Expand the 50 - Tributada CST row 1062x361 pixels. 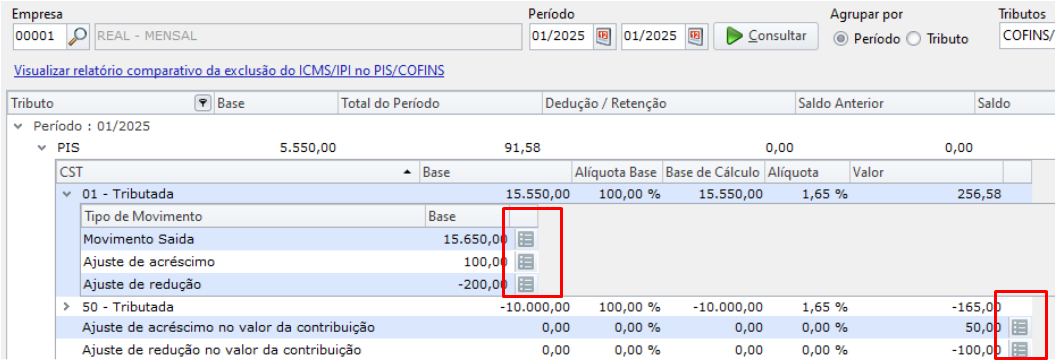tap(66, 306)
